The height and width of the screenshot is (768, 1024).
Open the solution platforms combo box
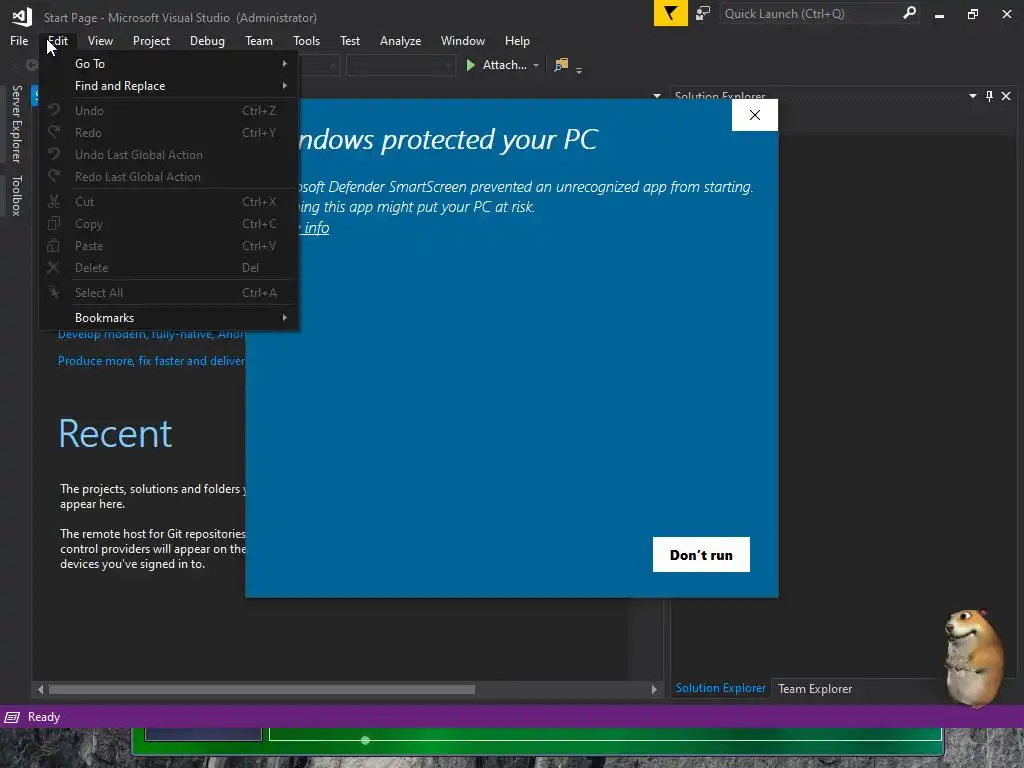click(400, 65)
